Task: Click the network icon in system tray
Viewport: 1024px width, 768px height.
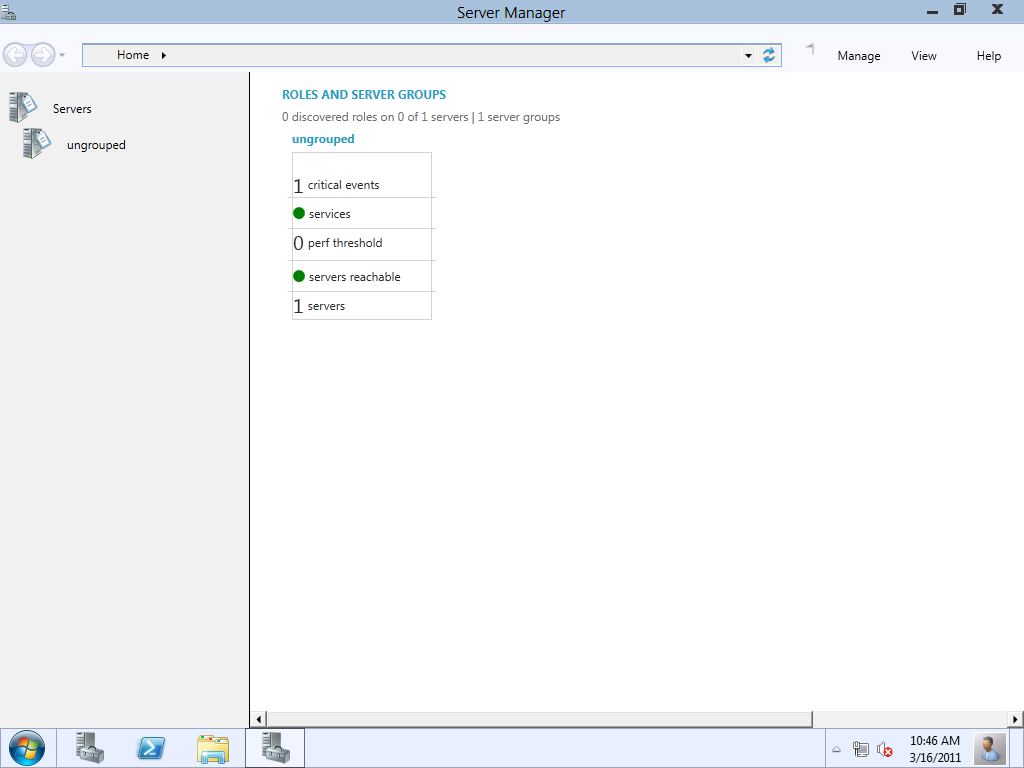Action: 861,749
